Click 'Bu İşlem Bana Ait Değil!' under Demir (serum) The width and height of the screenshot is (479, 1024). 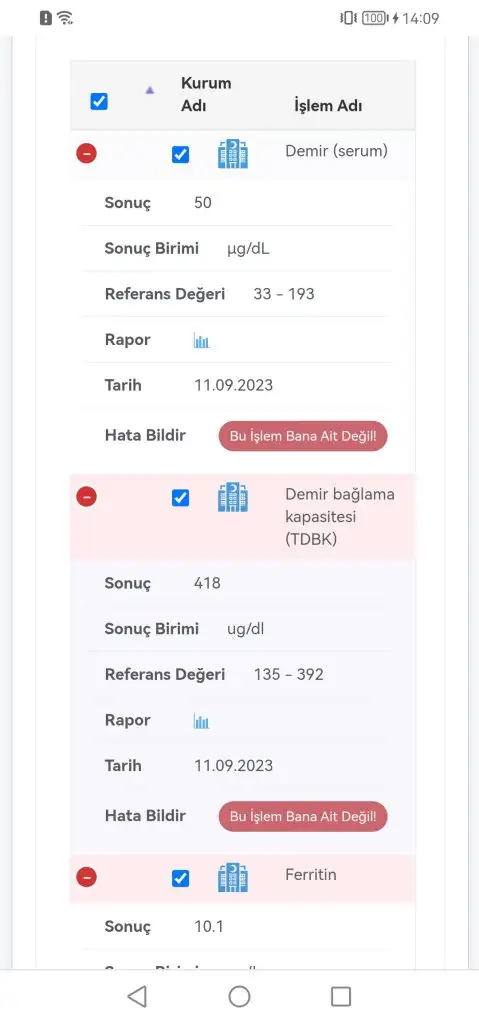point(303,436)
